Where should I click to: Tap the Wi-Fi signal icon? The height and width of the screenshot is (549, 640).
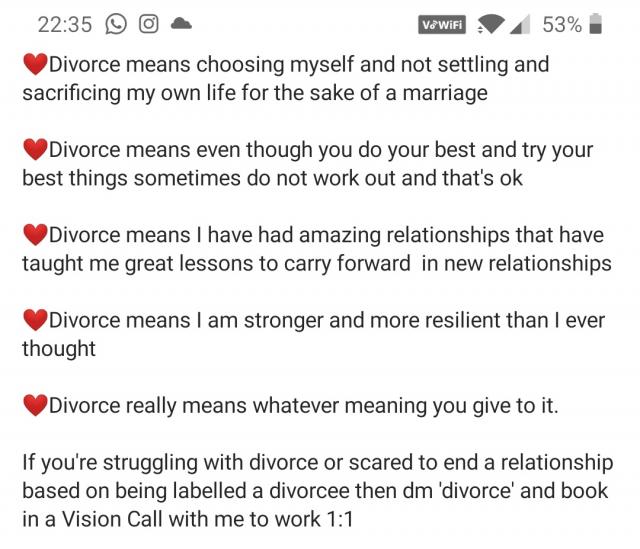tap(490, 24)
